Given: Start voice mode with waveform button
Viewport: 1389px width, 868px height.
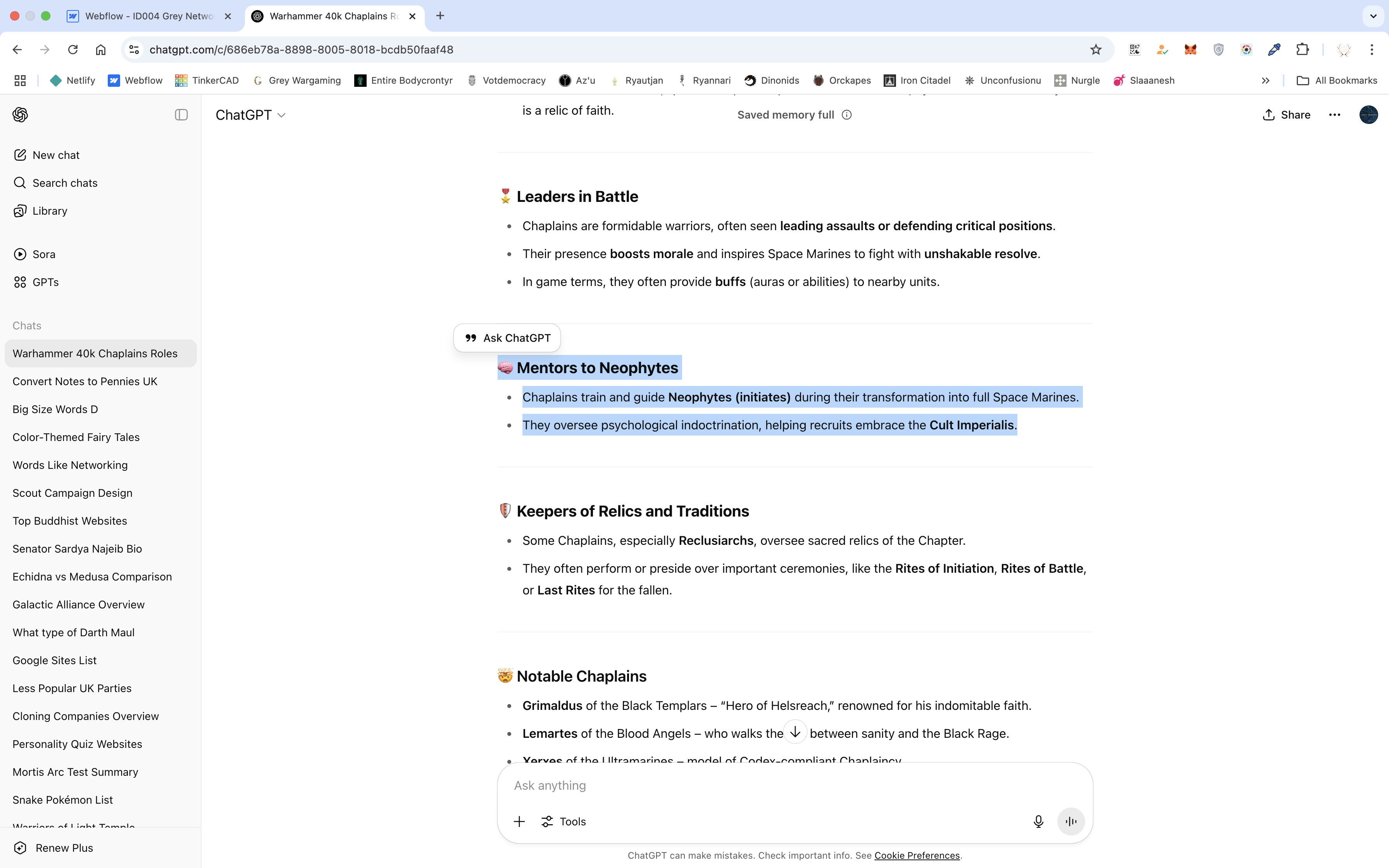Looking at the screenshot, I should click(1070, 821).
